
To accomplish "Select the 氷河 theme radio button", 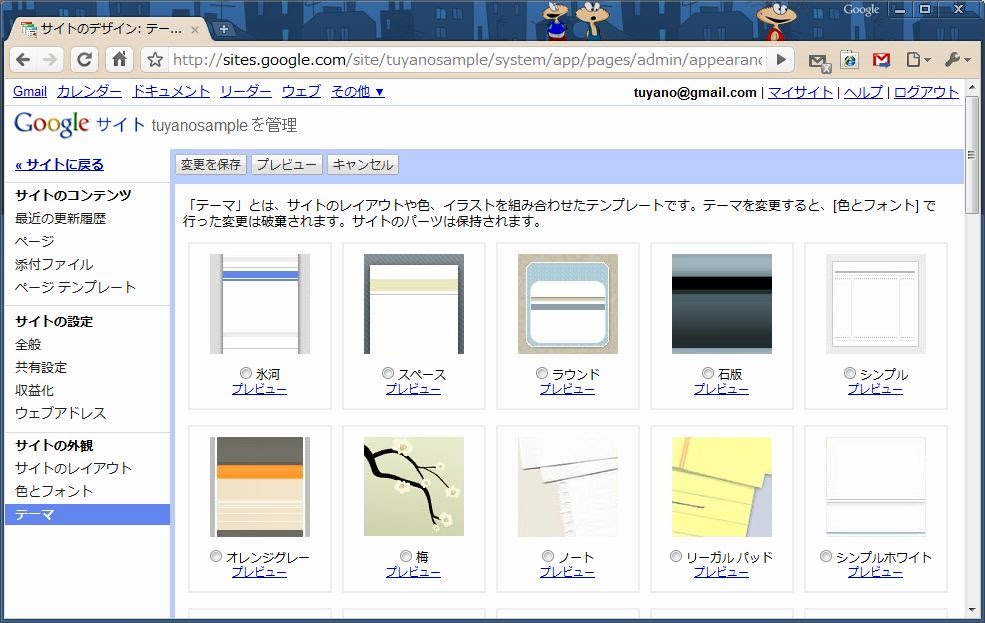I will click(246, 374).
